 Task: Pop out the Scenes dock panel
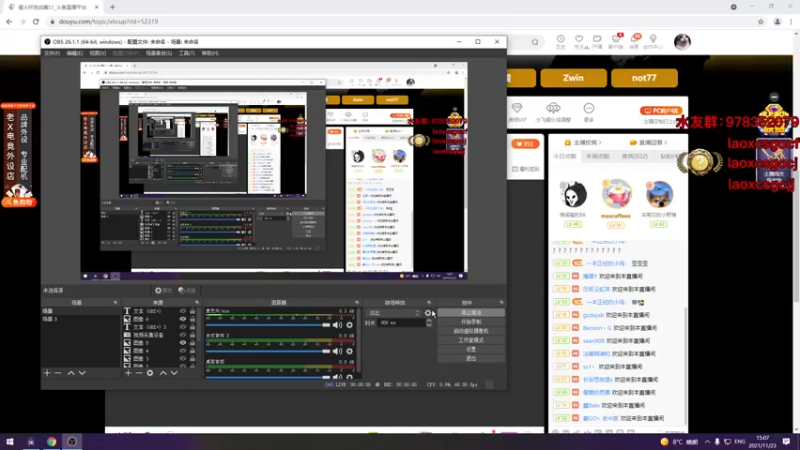pyautogui.click(x=115, y=303)
